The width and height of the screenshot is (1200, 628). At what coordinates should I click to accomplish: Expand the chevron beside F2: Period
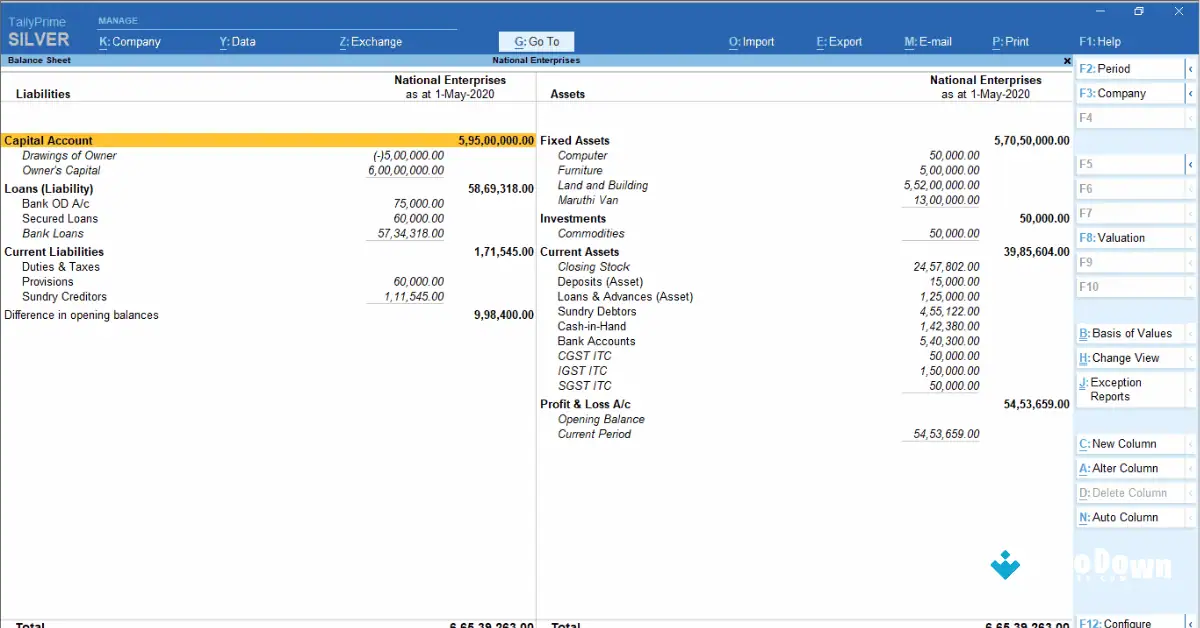(1191, 67)
